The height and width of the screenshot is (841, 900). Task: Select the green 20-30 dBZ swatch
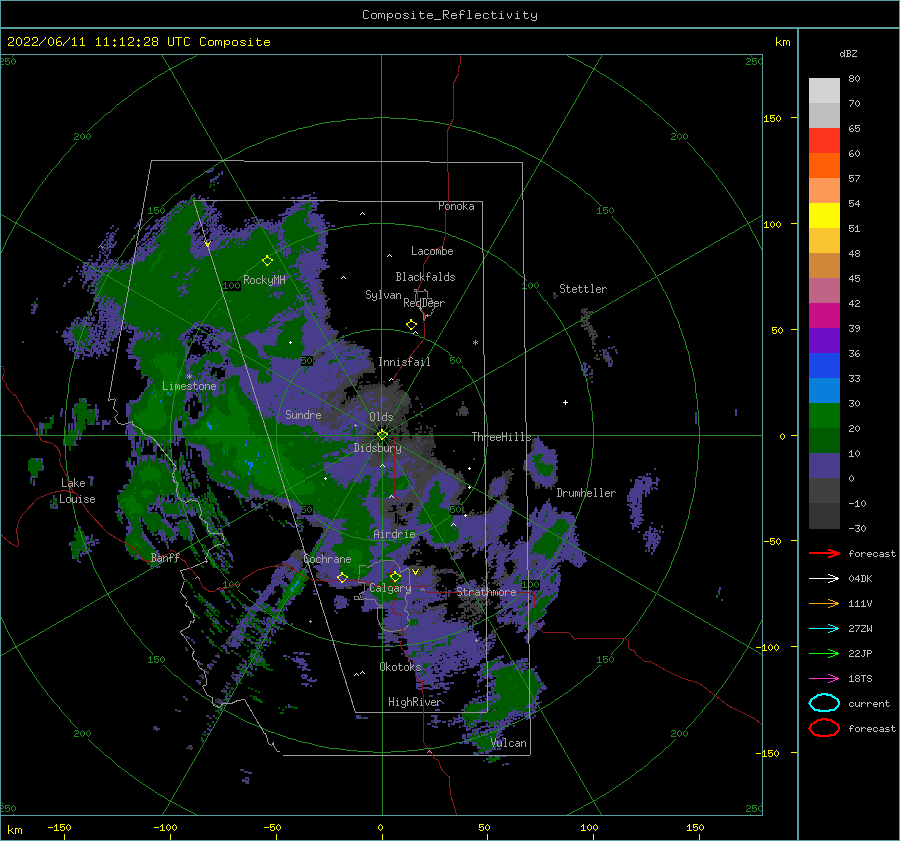(824, 416)
